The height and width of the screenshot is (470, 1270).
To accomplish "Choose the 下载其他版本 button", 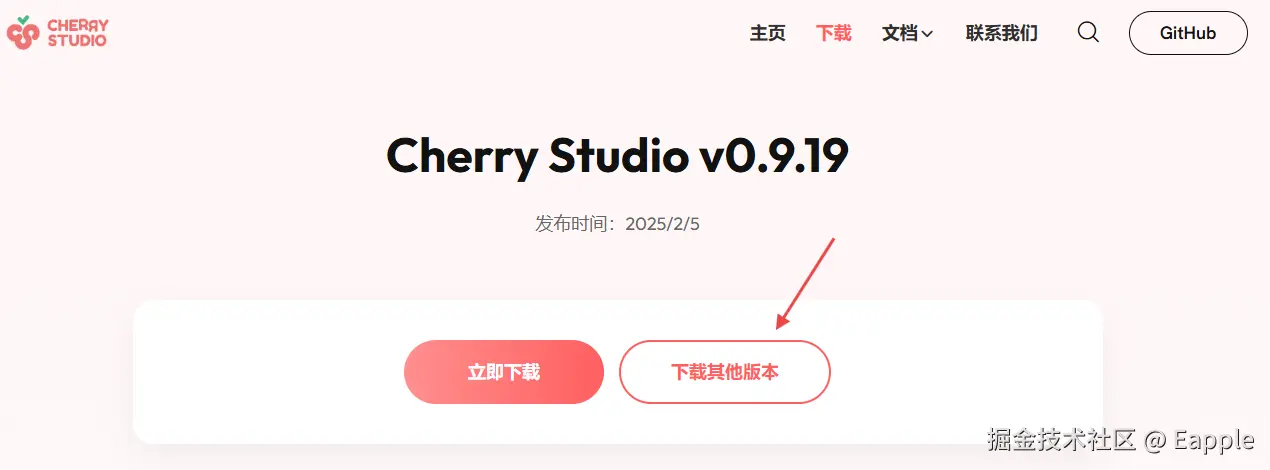I will (725, 372).
